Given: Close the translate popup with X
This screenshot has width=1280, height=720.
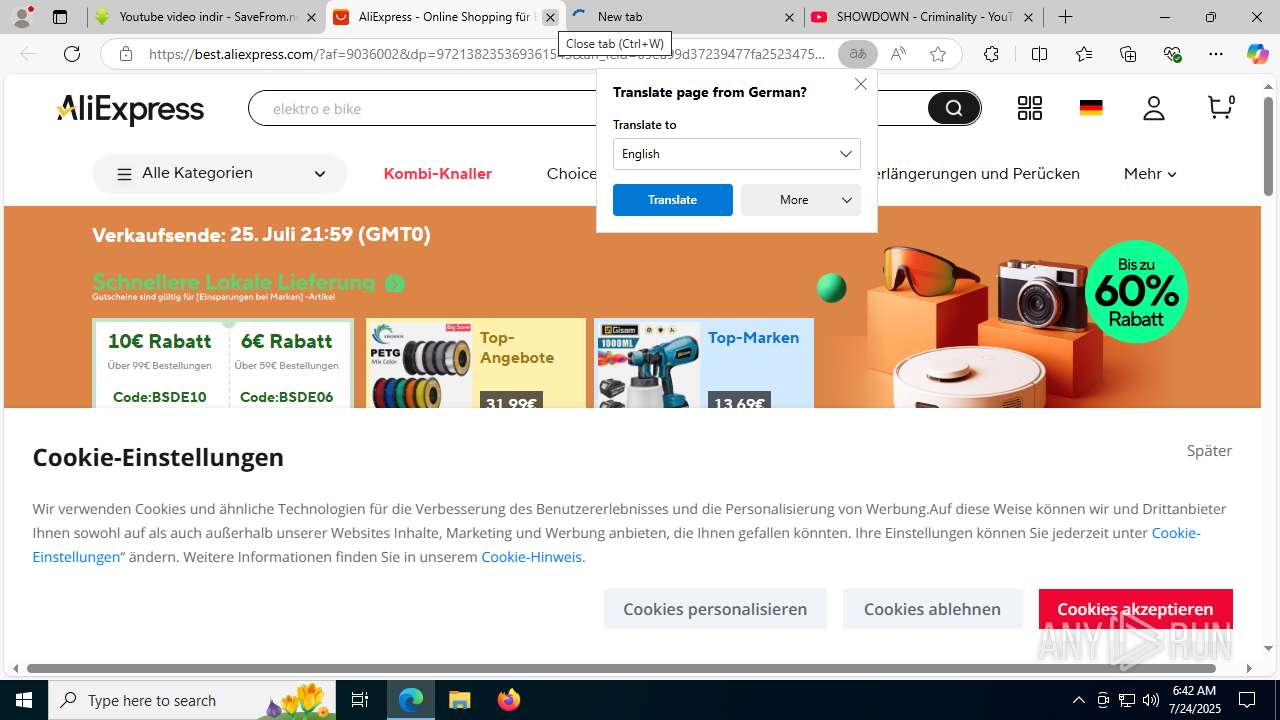Looking at the screenshot, I should click(861, 84).
